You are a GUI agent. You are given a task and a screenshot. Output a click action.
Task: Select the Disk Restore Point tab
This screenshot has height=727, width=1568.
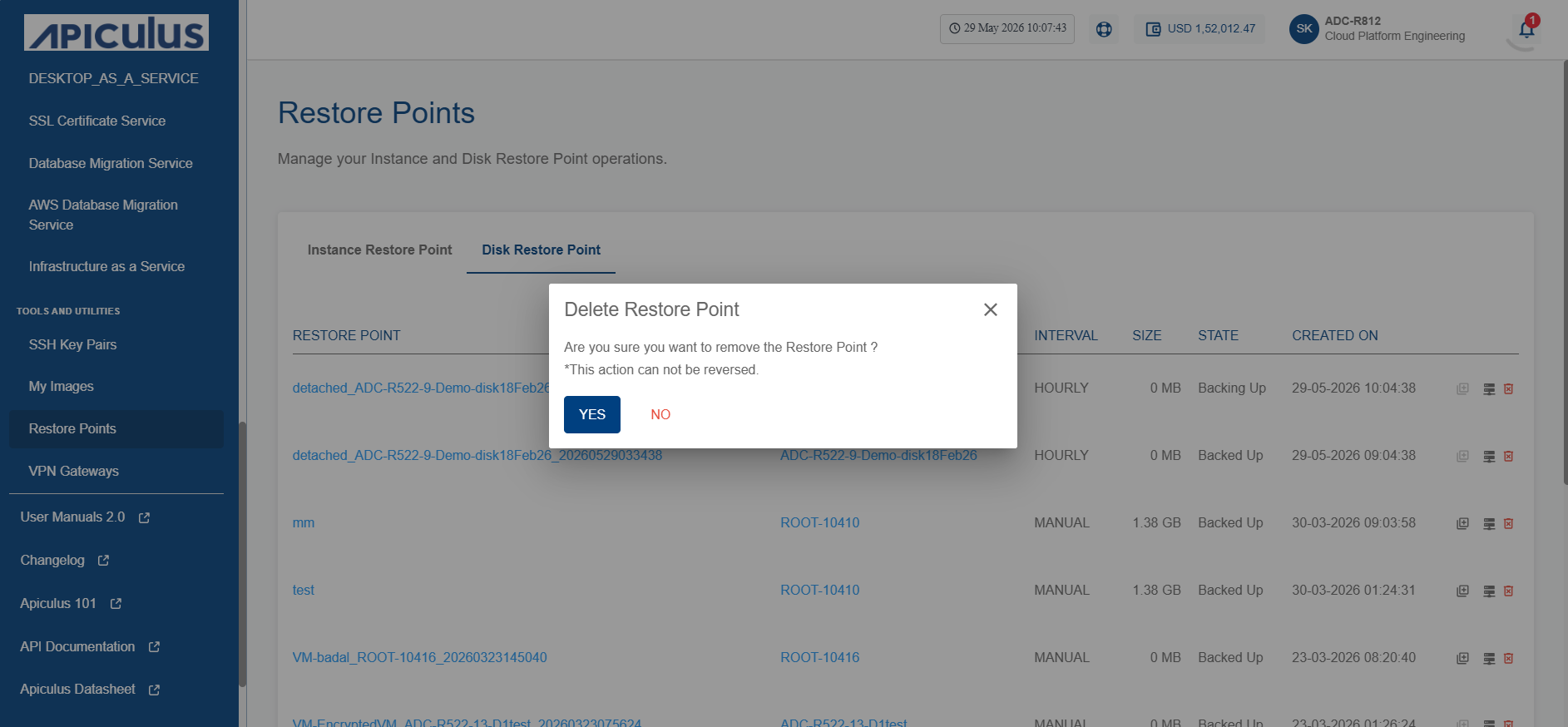pos(541,250)
